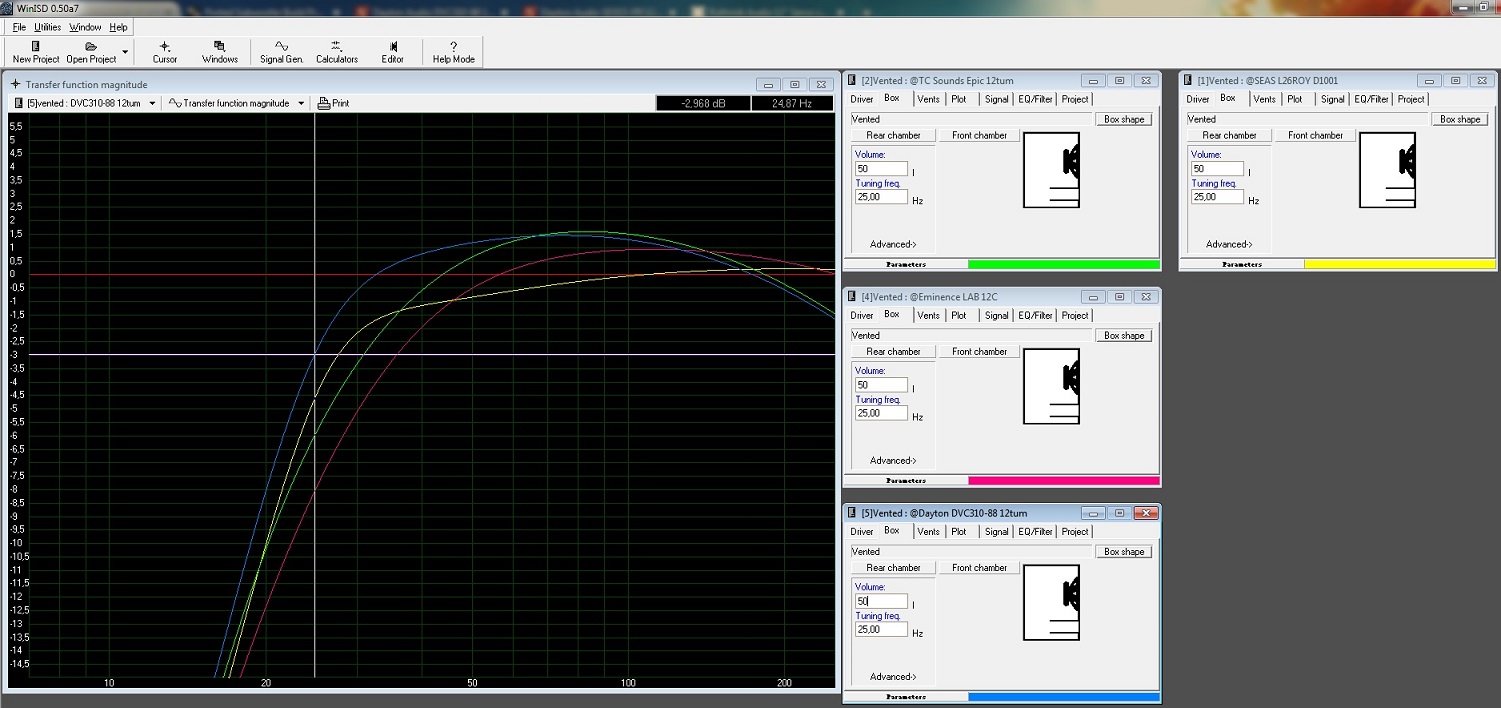Click the Volume field in Dayton DVC310-88 window
Viewport: 1501px width, 708px height.
point(881,601)
